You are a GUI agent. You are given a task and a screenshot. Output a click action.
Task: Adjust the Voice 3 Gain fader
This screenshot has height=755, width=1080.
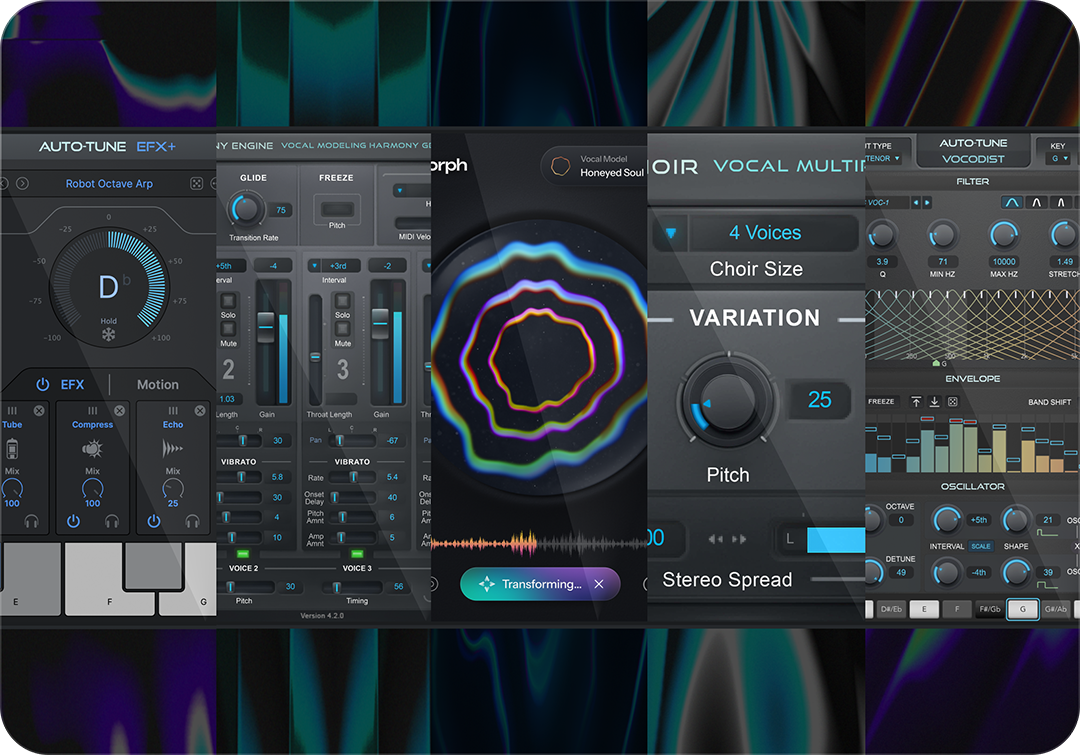pyautogui.click(x=380, y=324)
